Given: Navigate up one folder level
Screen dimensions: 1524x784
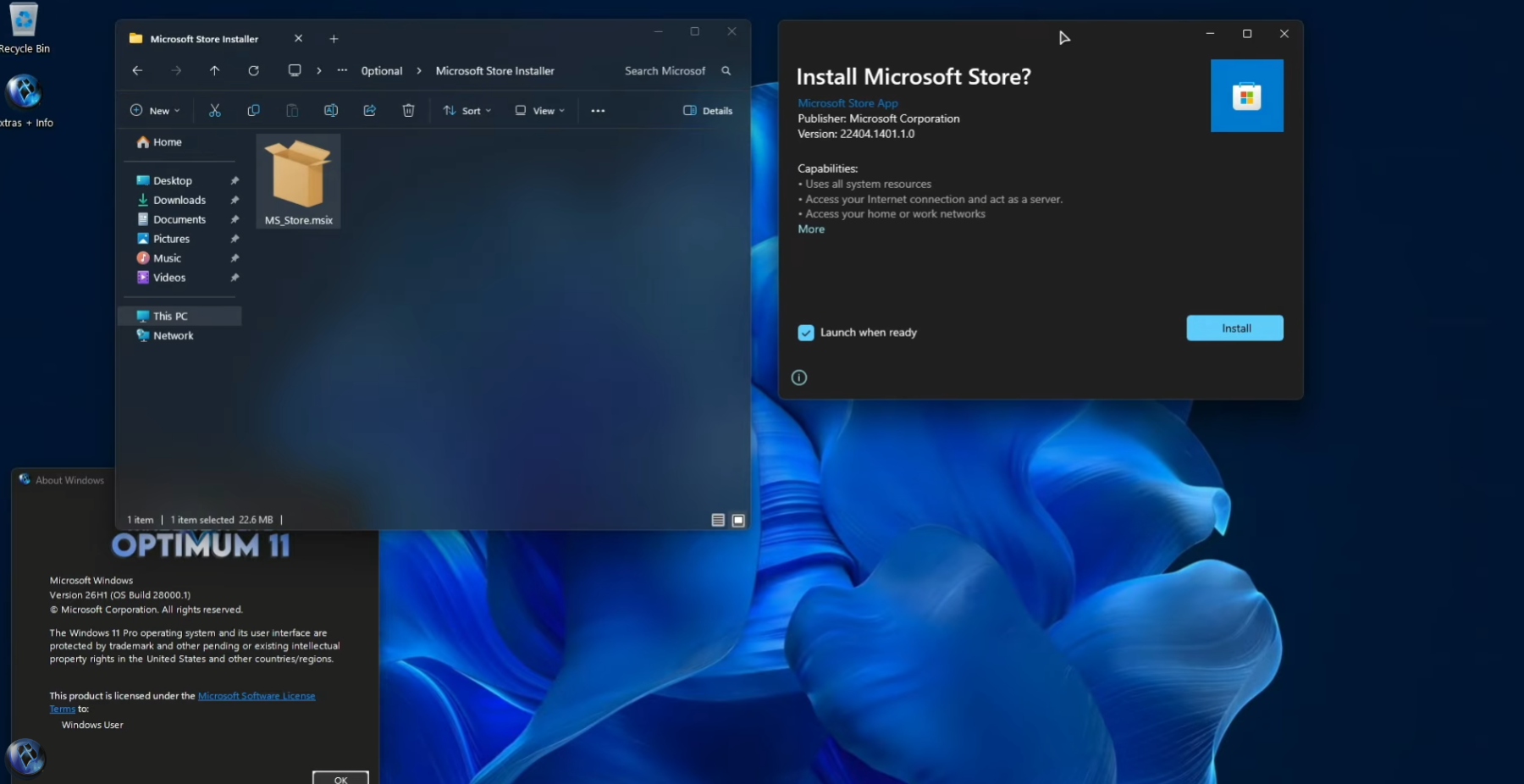Looking at the screenshot, I should click(215, 71).
